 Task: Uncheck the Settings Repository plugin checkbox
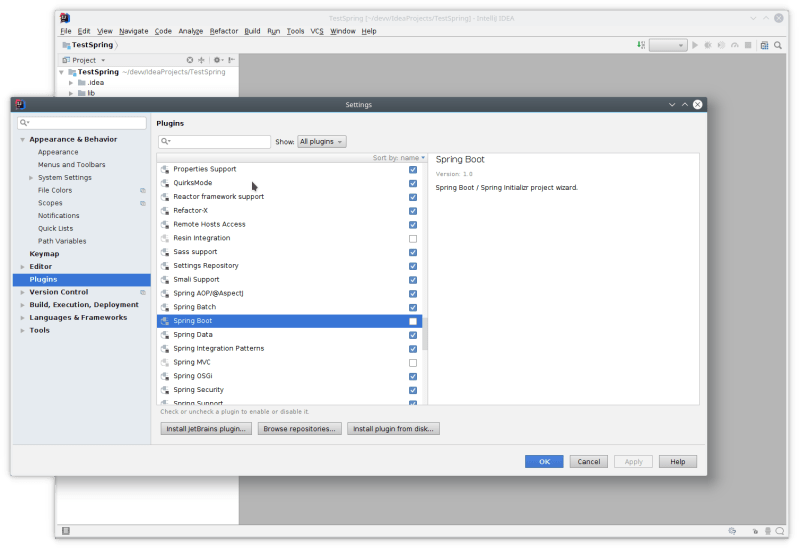(x=413, y=266)
